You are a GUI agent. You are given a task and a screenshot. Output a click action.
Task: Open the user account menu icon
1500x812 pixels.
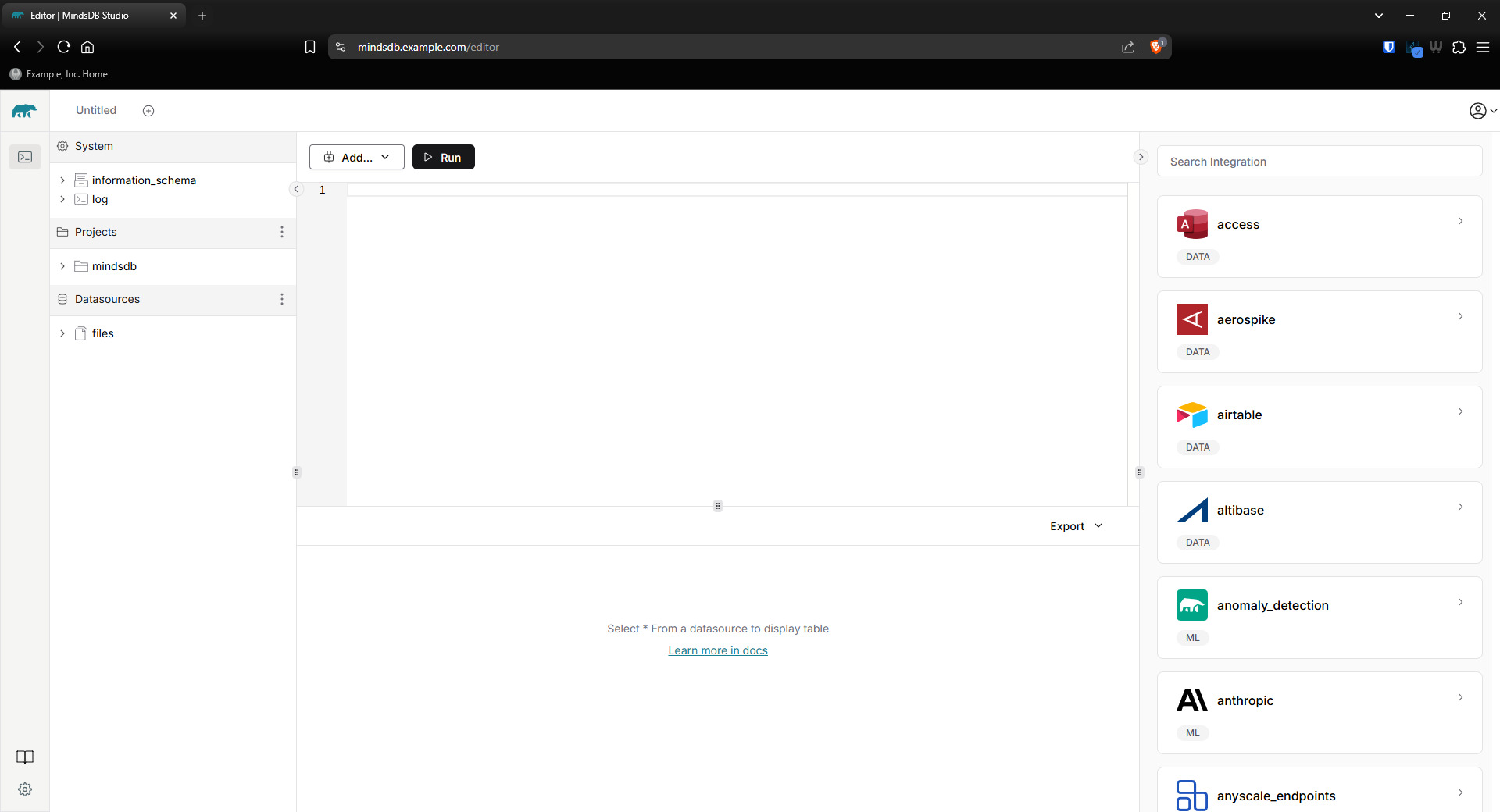[x=1481, y=111]
